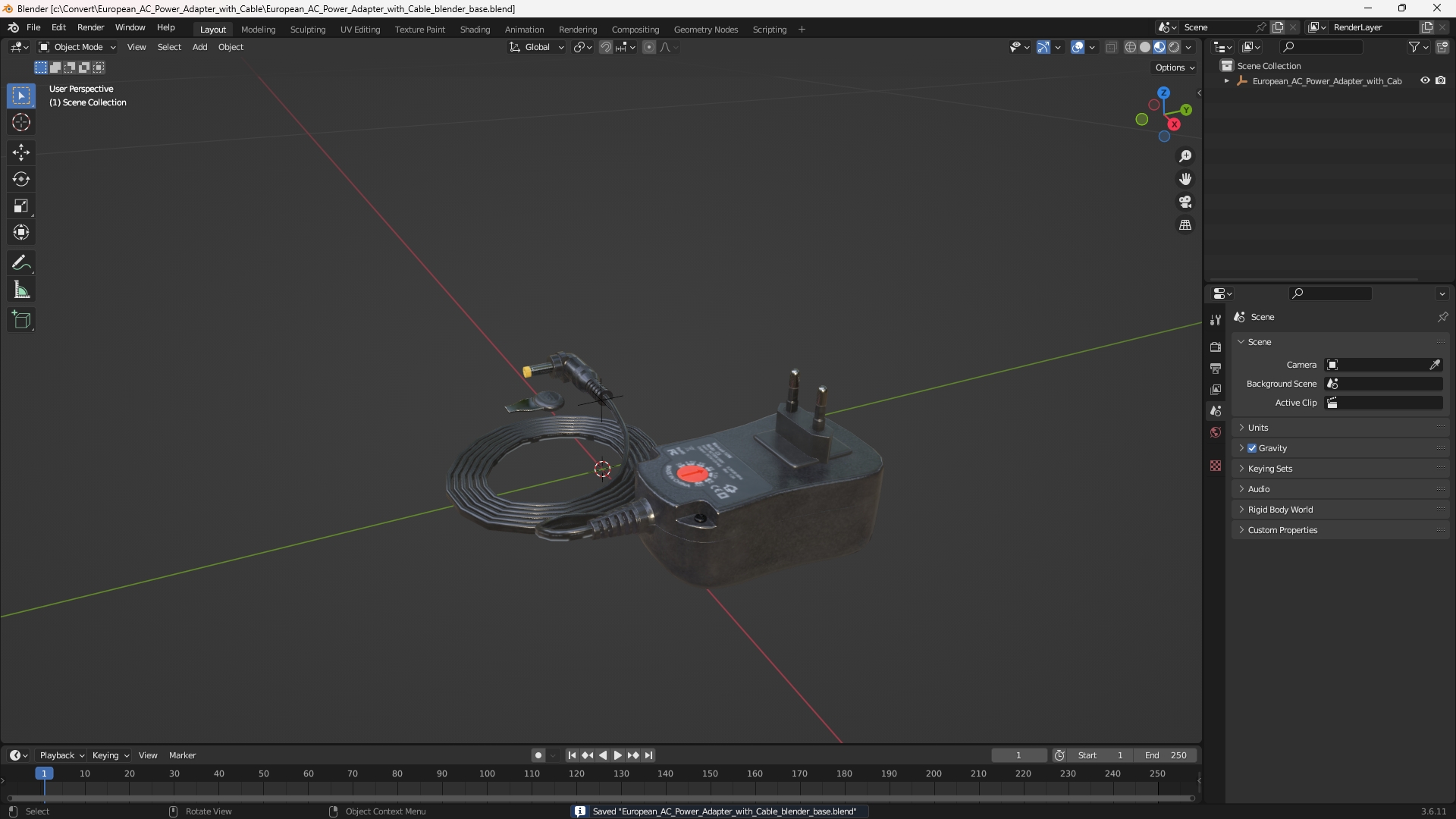The image size is (1456, 819).
Task: Disable European_AC_Power_Adapter collection in renders
Action: (1441, 80)
